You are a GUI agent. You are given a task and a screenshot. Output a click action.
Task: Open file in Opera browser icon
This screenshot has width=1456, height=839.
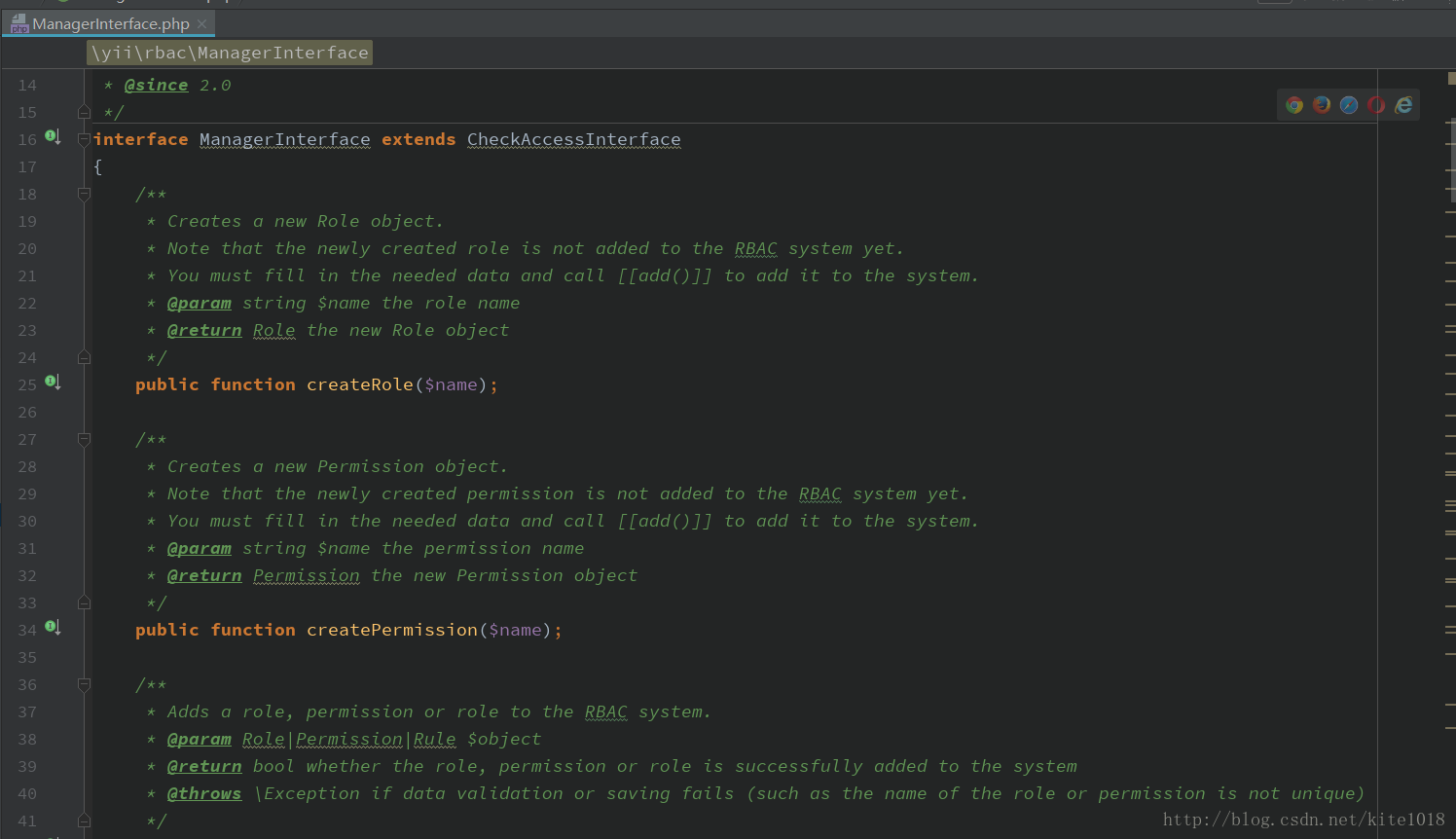(x=1376, y=105)
